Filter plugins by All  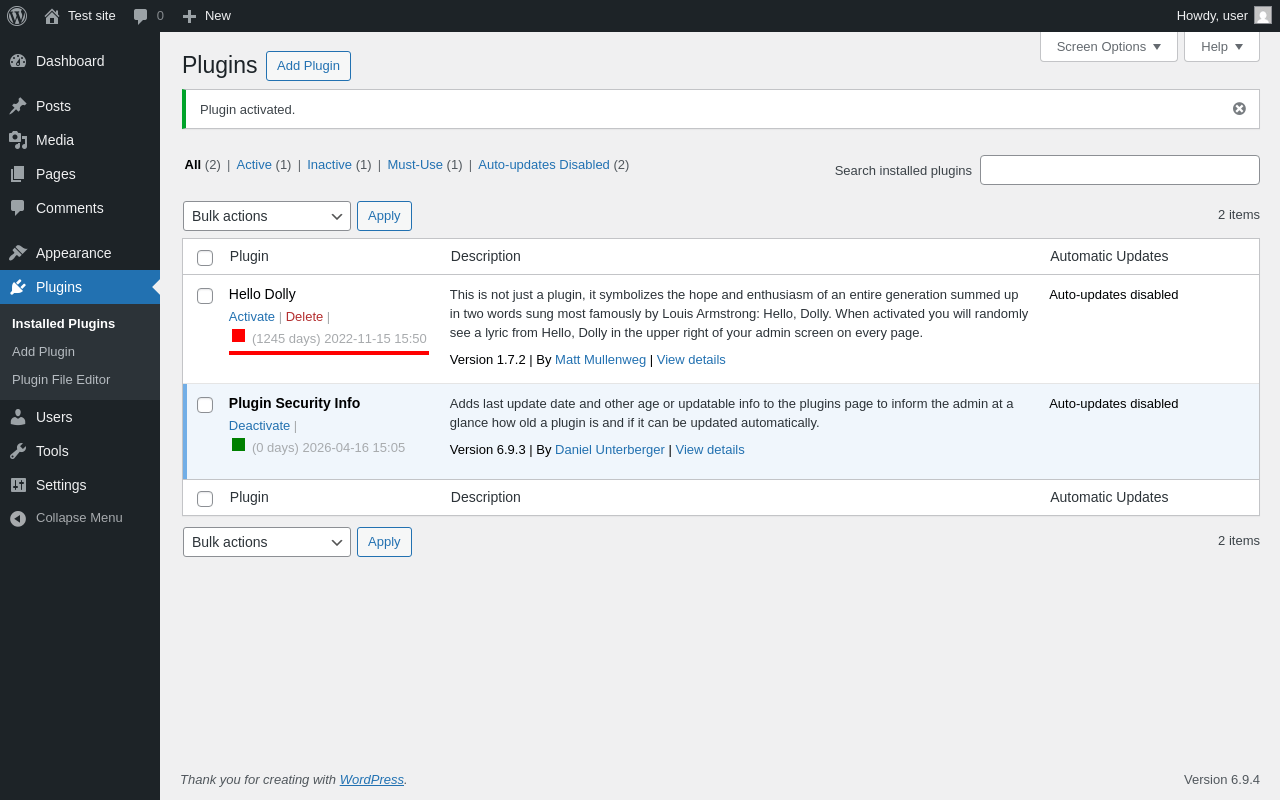(x=193, y=165)
